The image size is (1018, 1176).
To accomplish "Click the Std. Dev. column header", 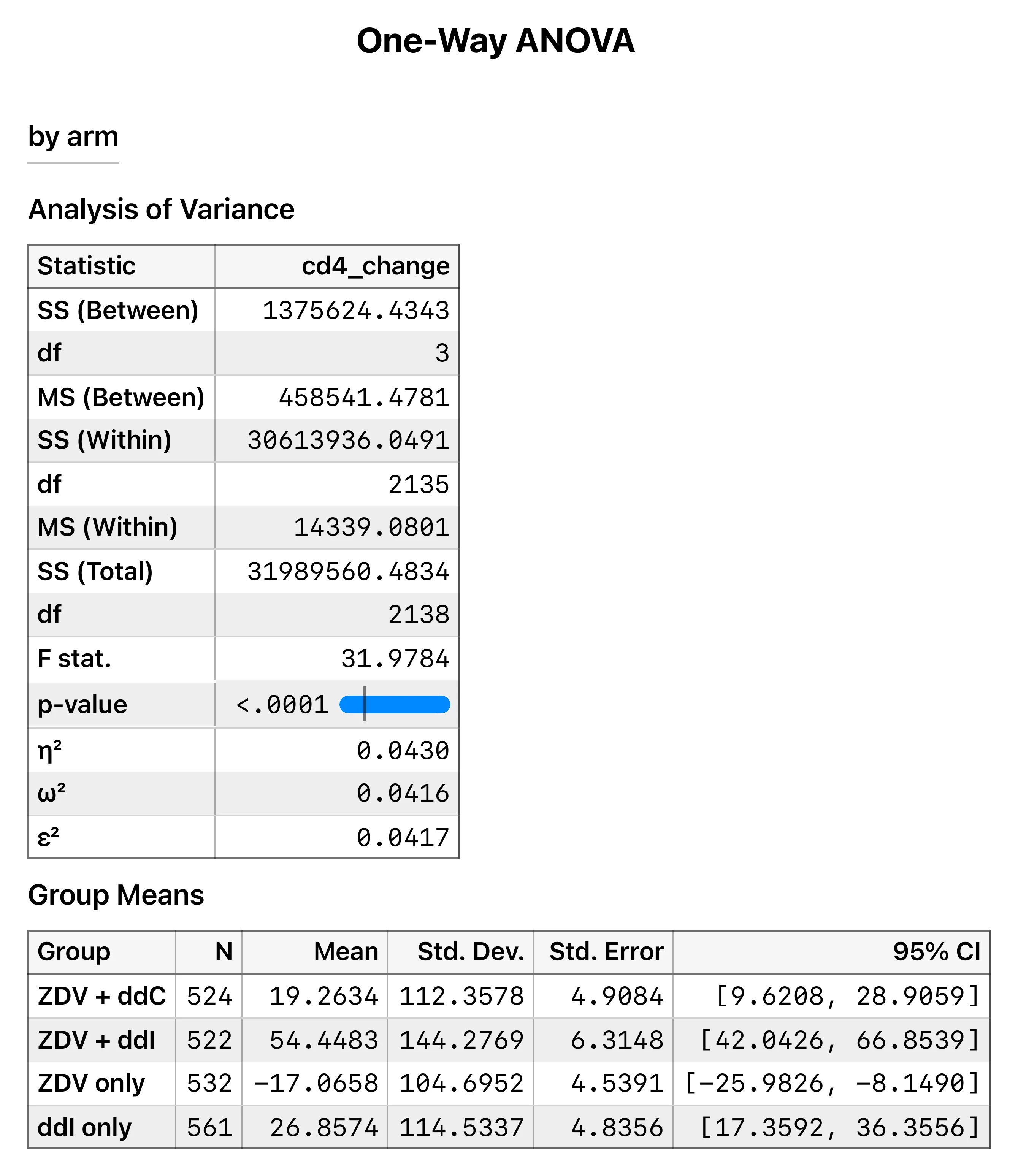I will 471,952.
